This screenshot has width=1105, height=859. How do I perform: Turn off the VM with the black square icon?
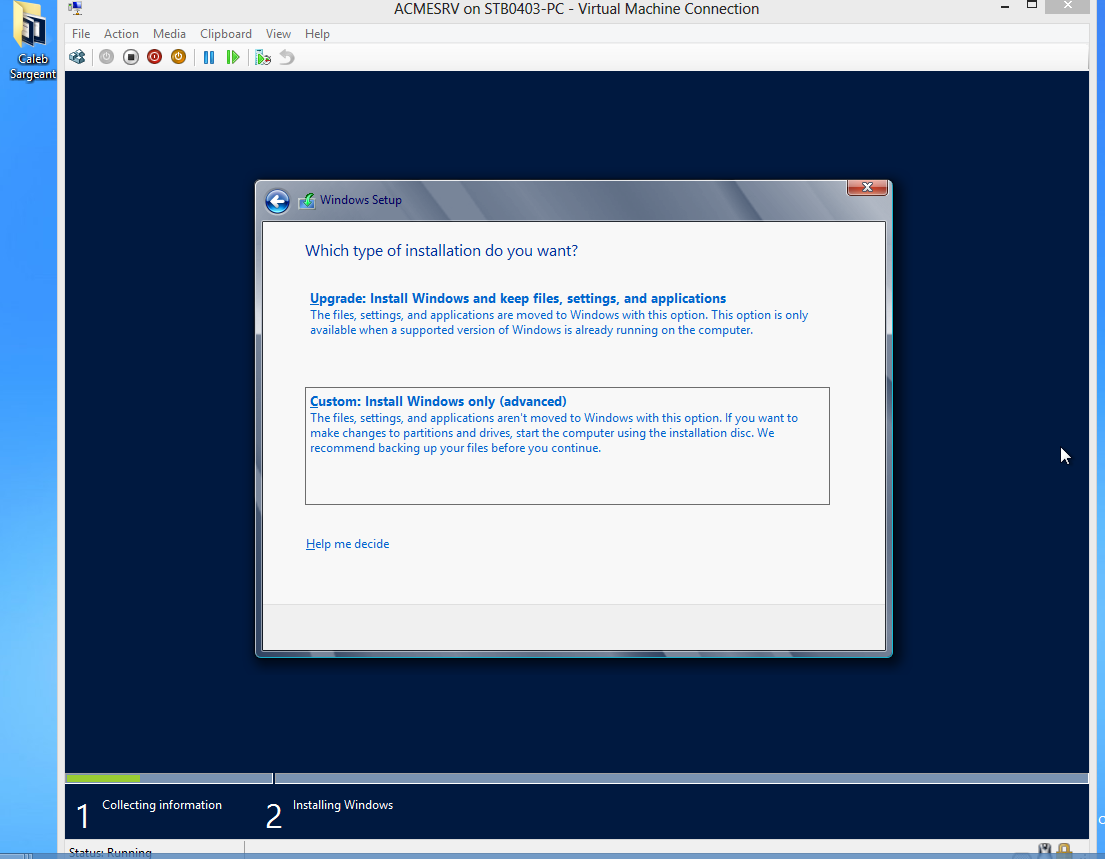[x=130, y=57]
